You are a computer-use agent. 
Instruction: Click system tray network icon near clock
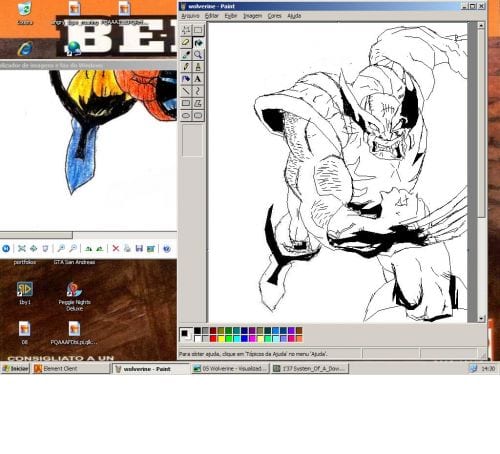click(x=473, y=368)
